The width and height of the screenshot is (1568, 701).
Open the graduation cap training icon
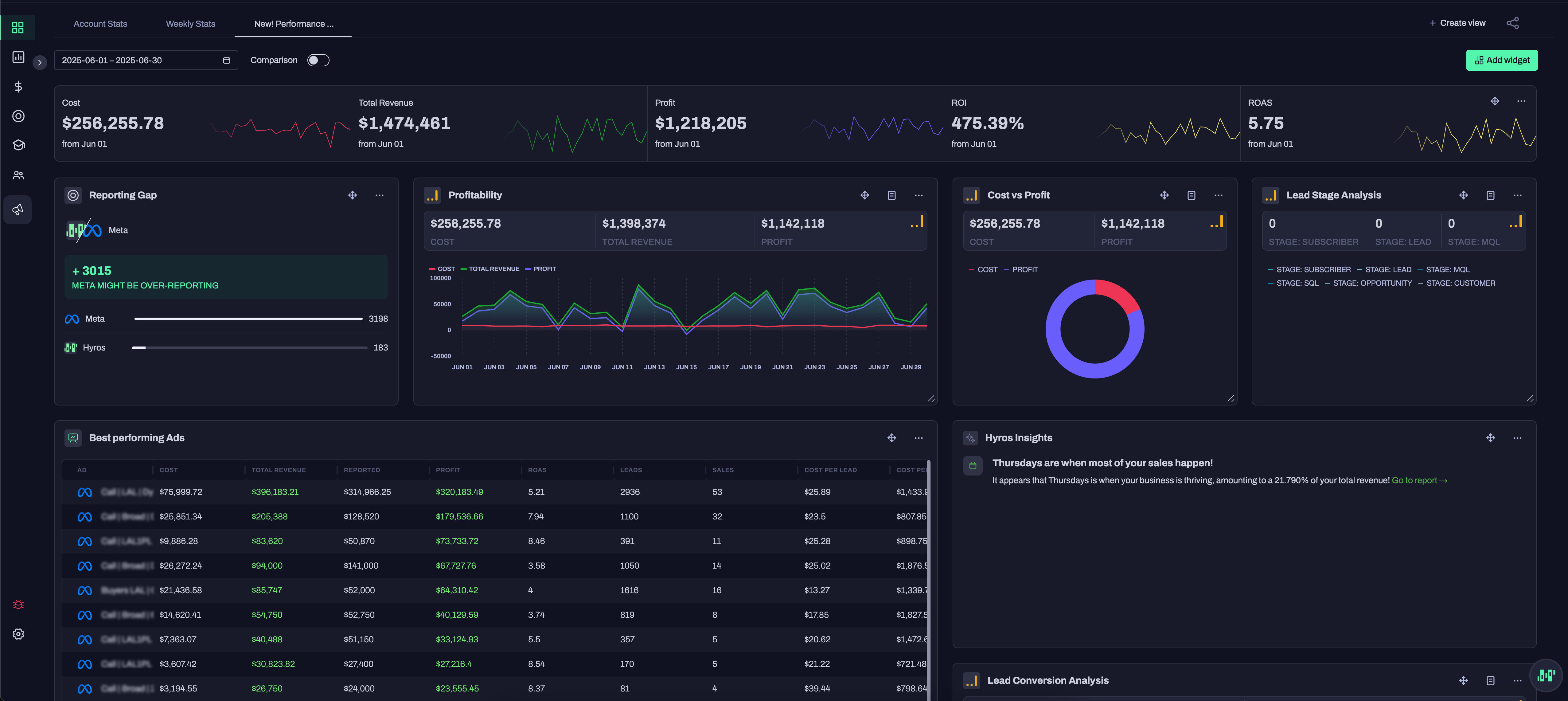pos(18,145)
